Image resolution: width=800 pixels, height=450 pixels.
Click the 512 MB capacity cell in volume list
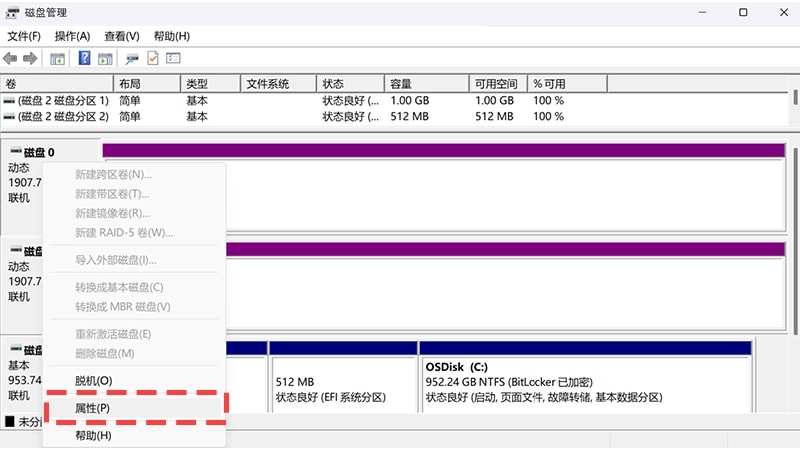coord(409,117)
